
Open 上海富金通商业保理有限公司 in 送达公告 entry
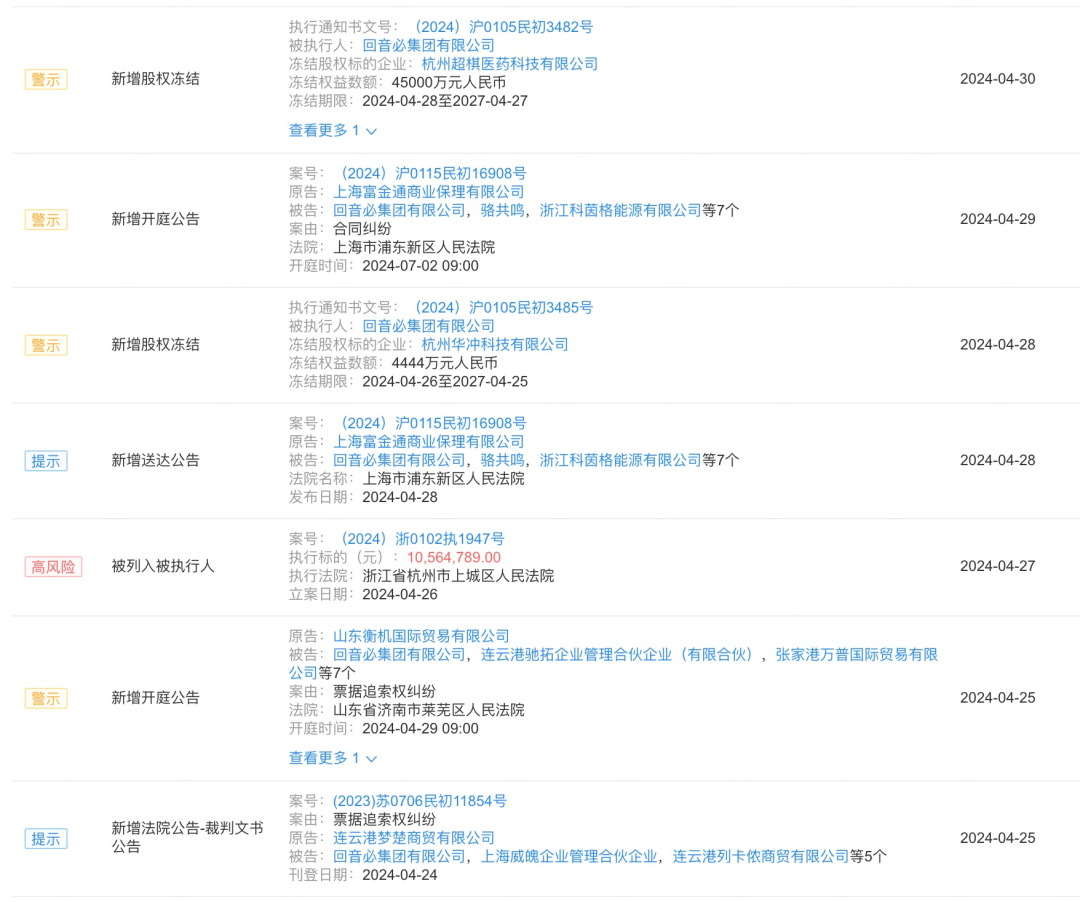pos(428,442)
